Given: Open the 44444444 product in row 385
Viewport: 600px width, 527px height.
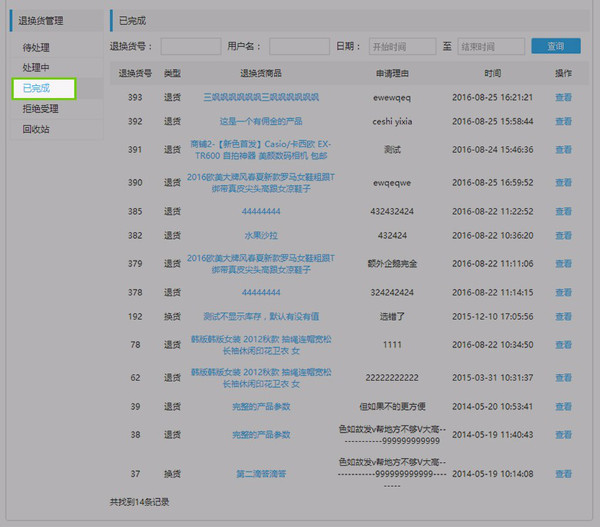Looking at the screenshot, I should 261,211.
